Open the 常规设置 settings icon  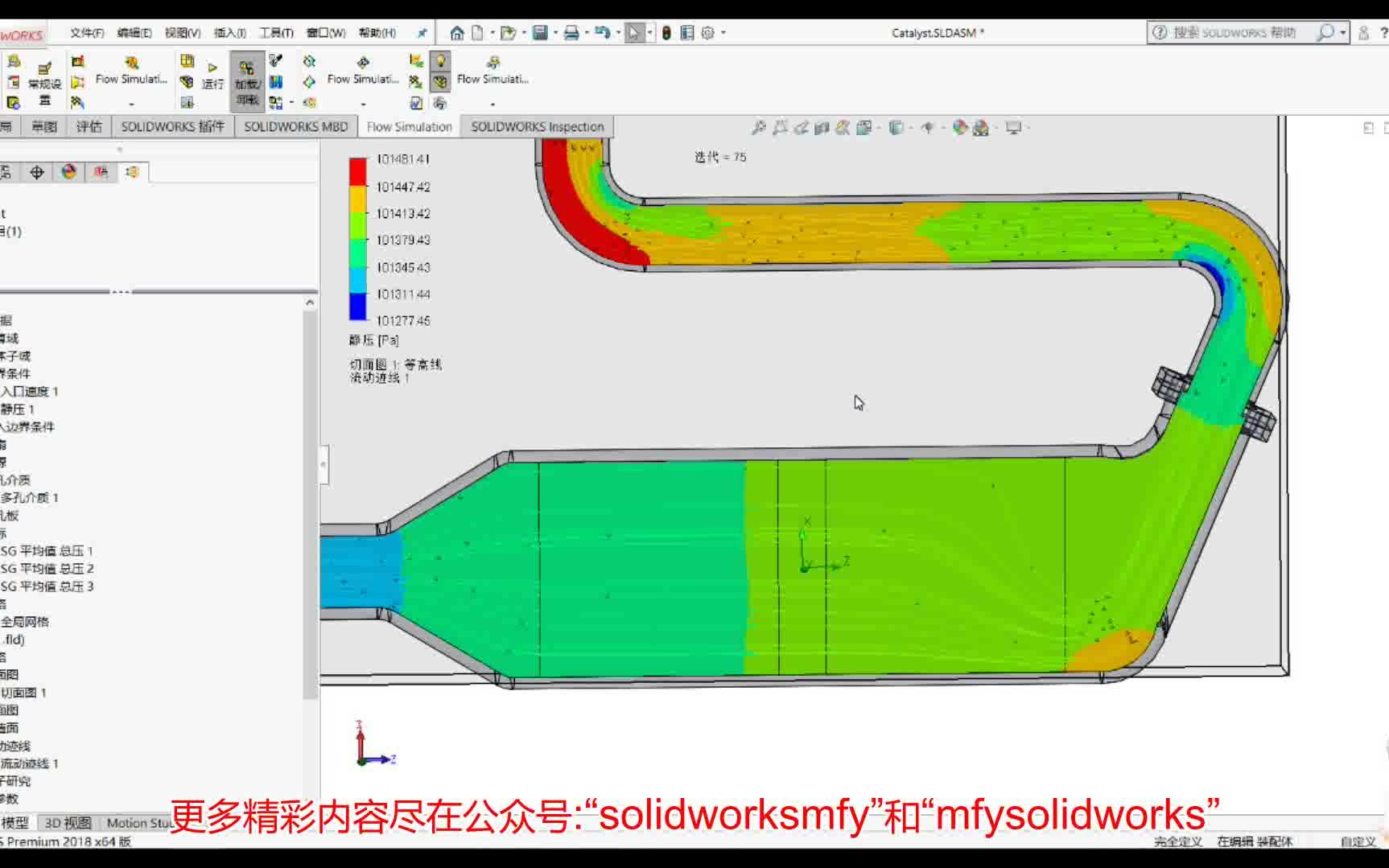(45, 80)
